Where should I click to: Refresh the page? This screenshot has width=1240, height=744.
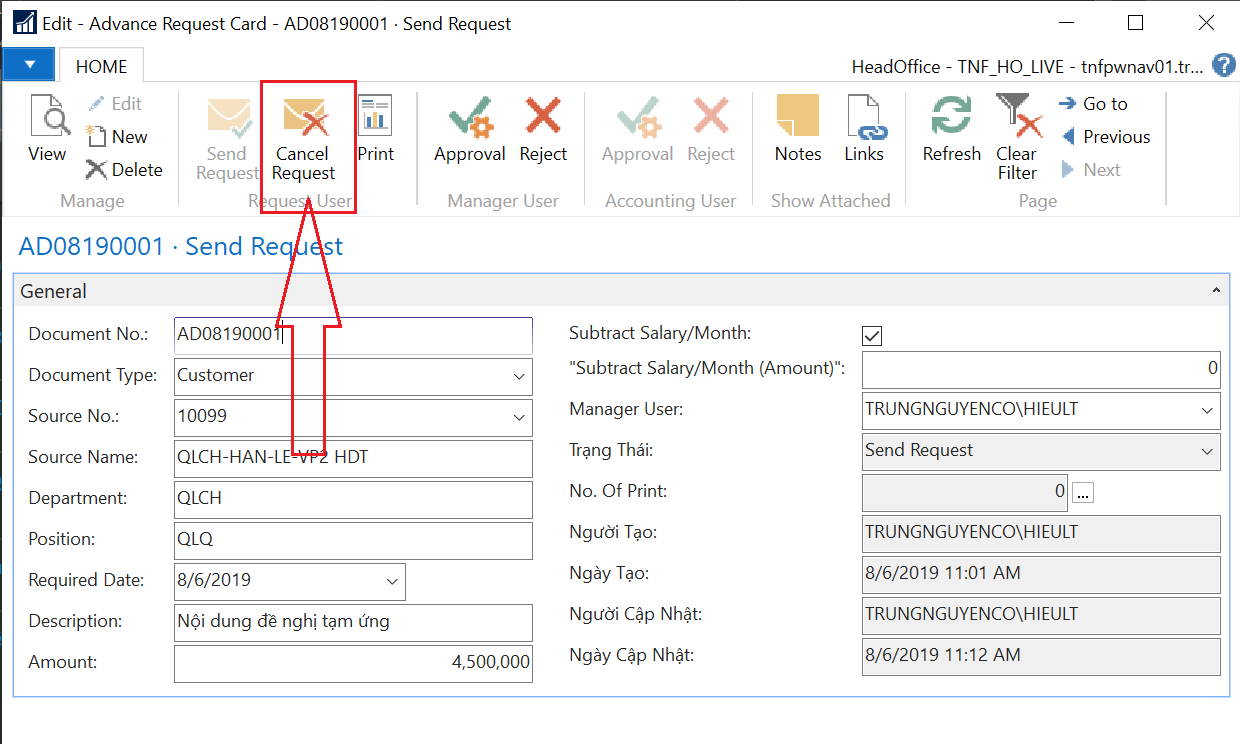pyautogui.click(x=952, y=129)
